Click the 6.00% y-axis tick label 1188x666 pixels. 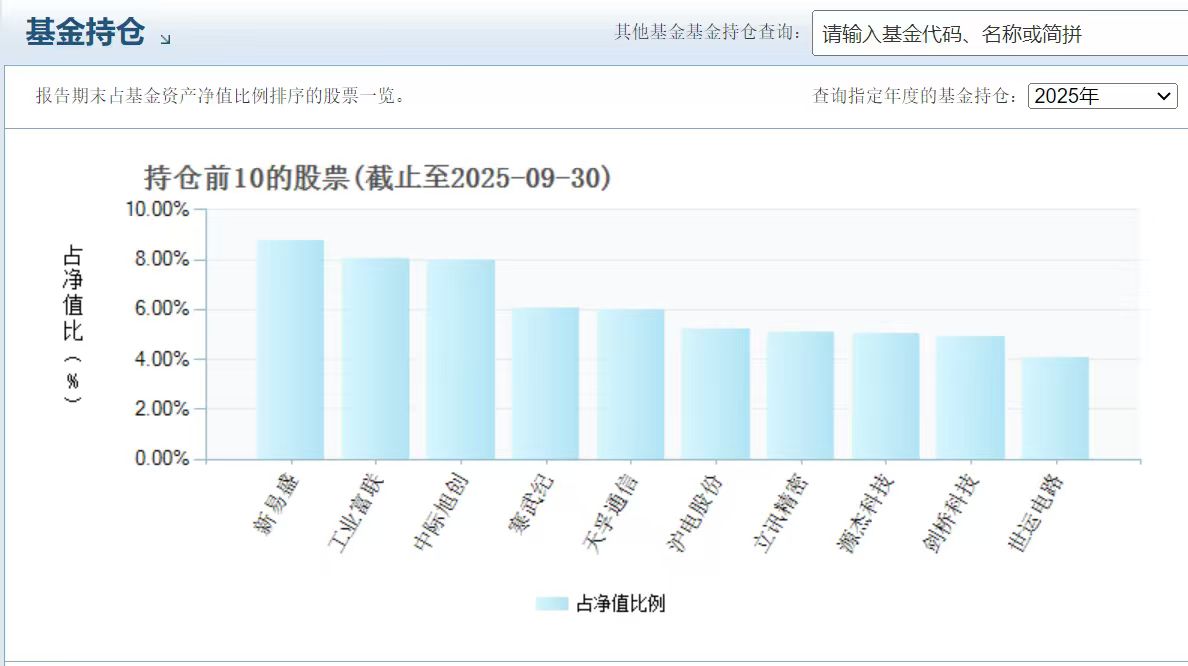pyautogui.click(x=161, y=308)
